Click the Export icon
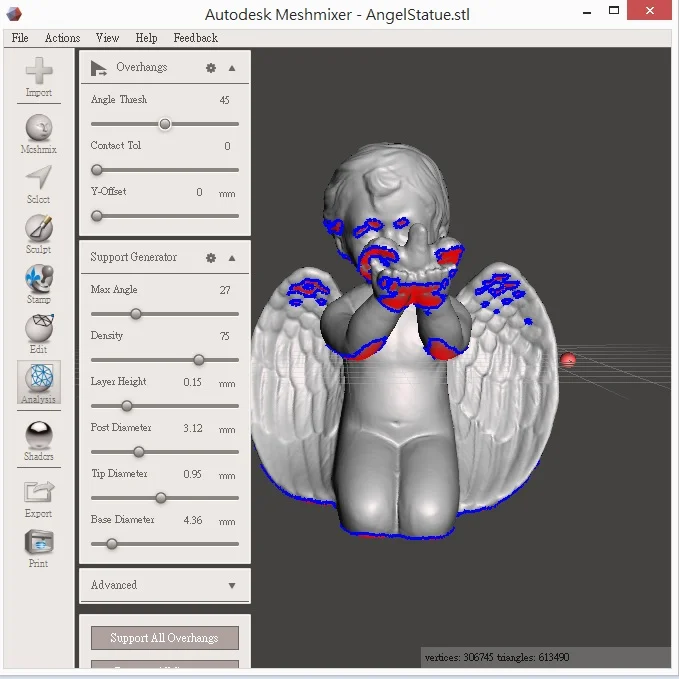Screen dimensions: 679x679 pos(39,491)
